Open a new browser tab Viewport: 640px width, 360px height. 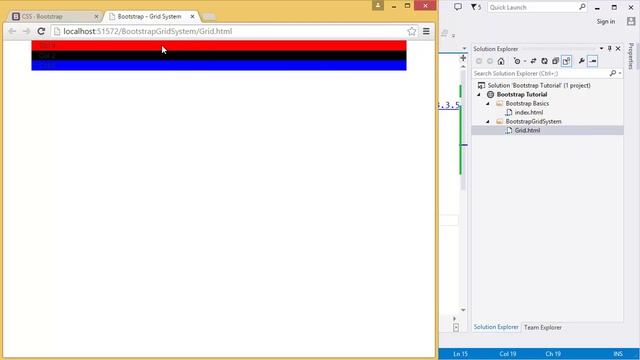click(x=209, y=16)
